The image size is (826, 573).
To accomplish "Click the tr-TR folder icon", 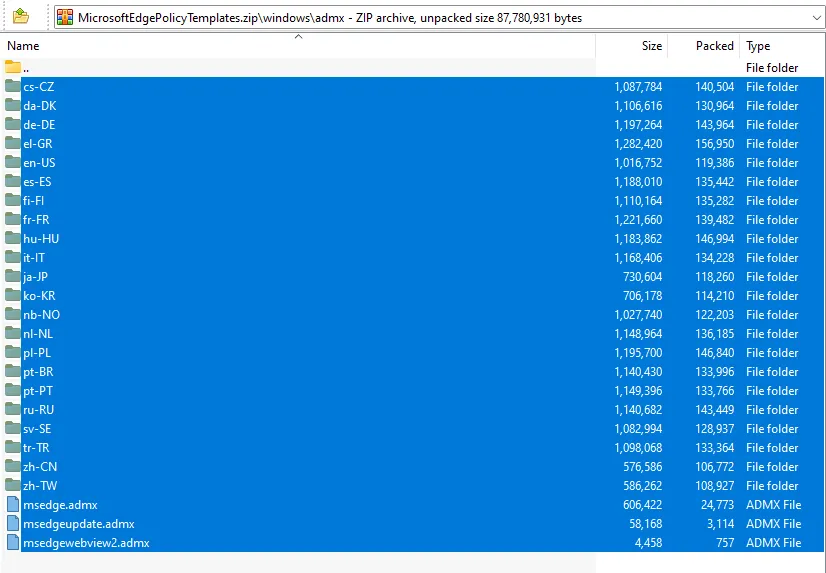I will point(13,447).
